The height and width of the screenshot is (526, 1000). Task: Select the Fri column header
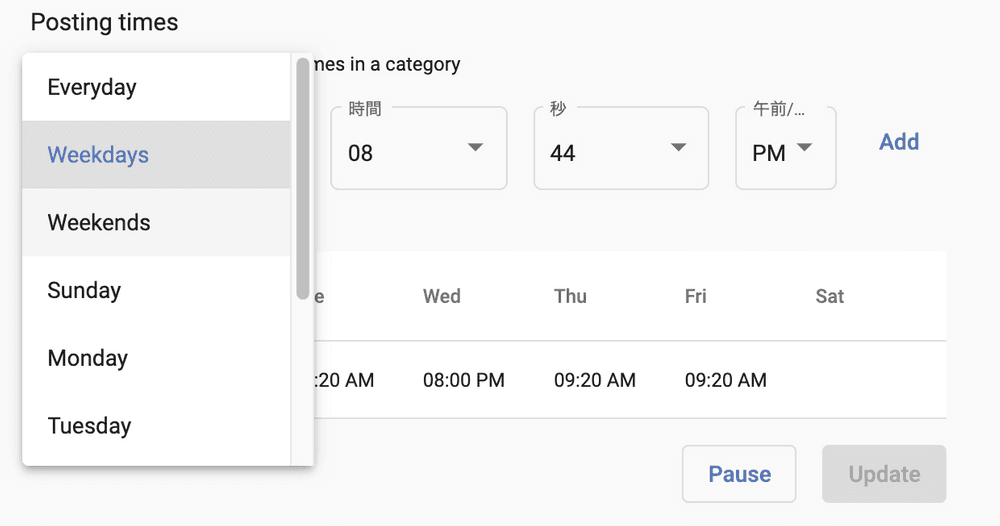(x=696, y=296)
